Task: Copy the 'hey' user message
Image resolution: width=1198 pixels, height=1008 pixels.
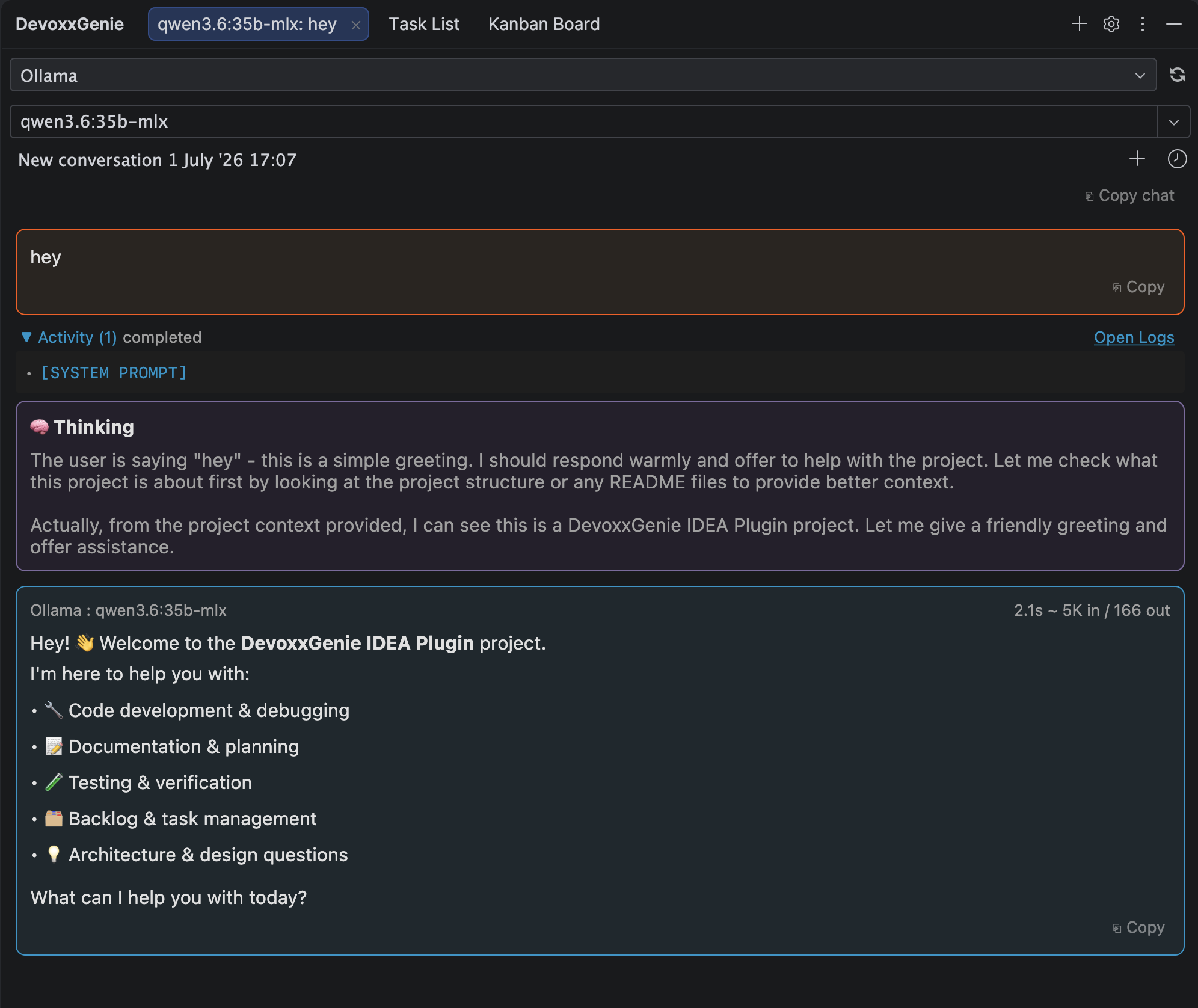Action: pos(1138,287)
